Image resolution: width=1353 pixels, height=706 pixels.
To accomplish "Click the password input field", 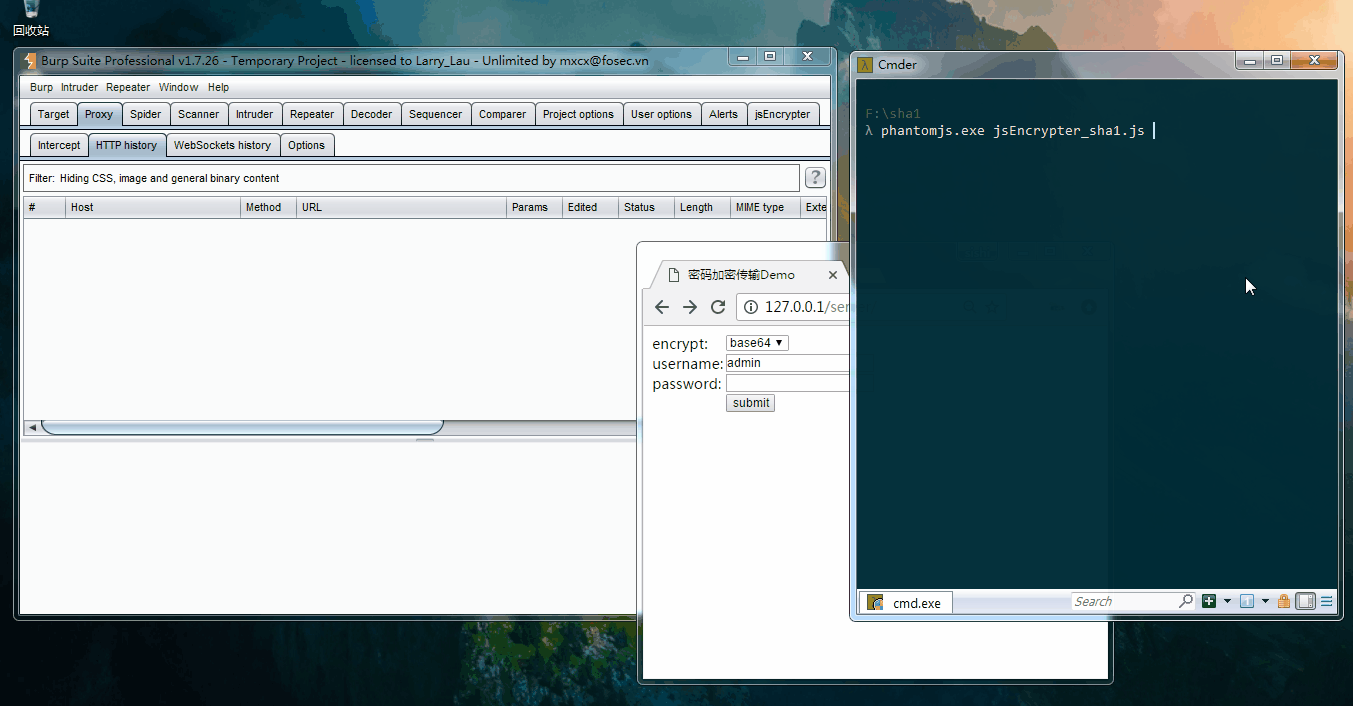I will [x=788, y=383].
